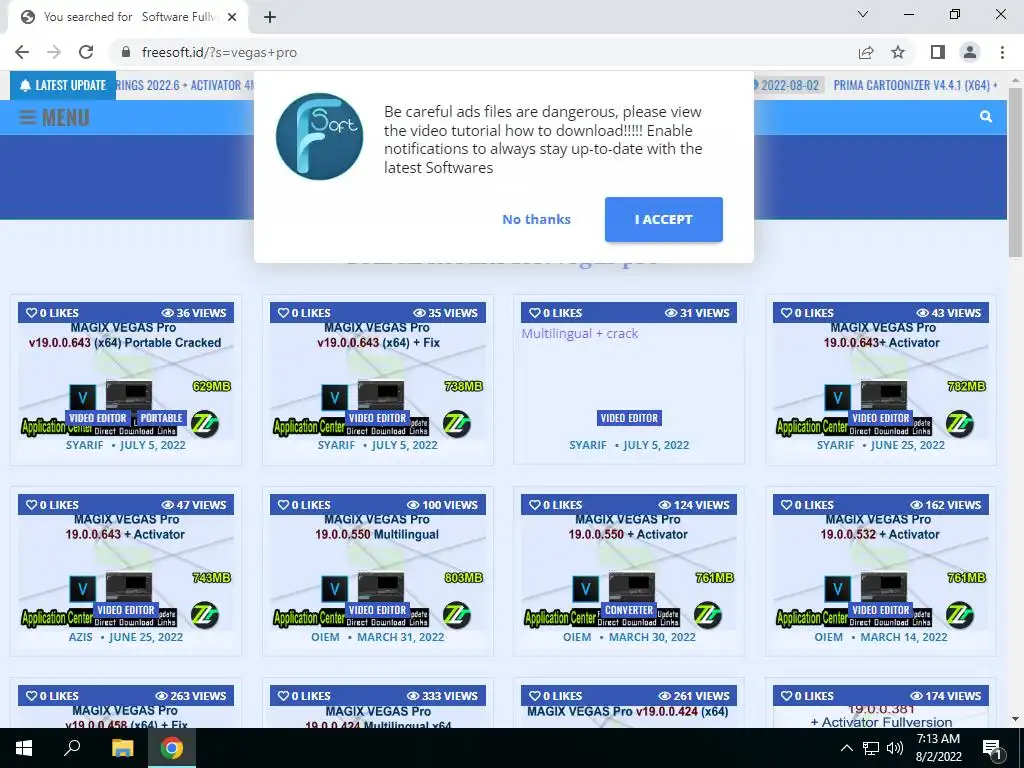Open the notification center icon

click(993, 748)
